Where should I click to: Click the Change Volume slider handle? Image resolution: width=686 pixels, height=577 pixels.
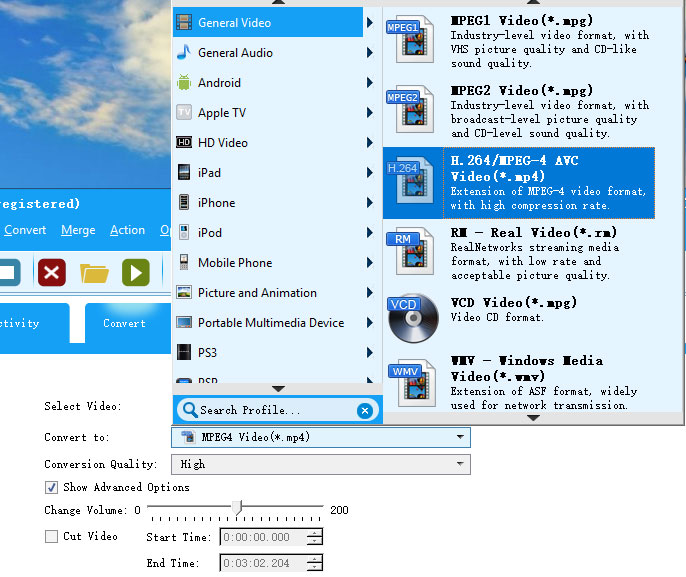237,507
